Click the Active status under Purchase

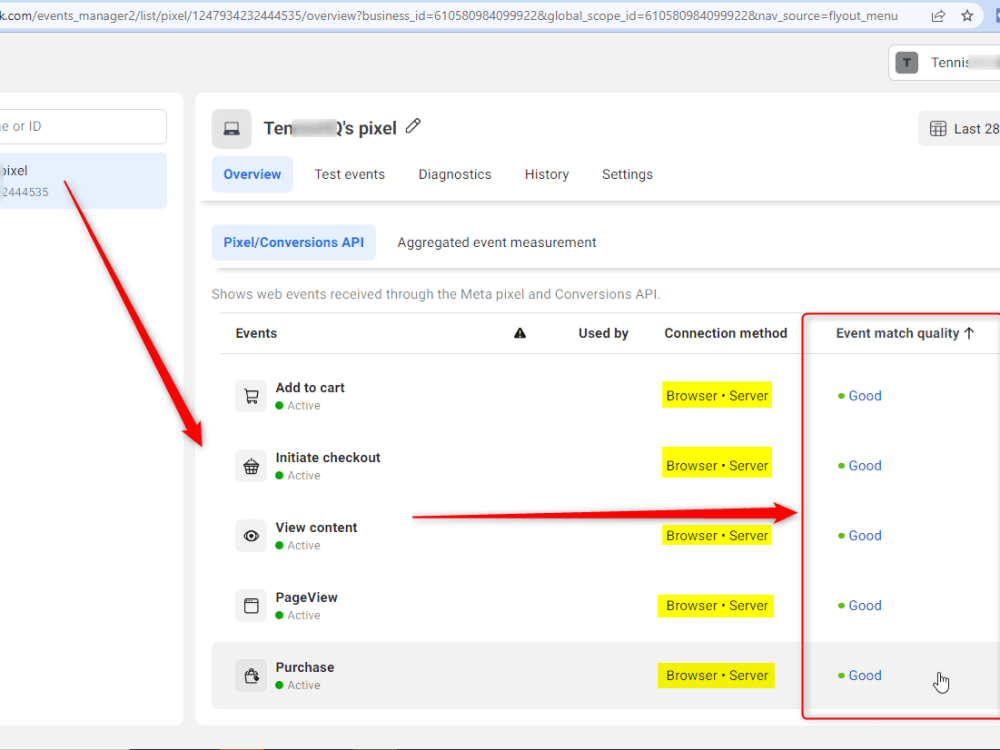tap(298, 685)
